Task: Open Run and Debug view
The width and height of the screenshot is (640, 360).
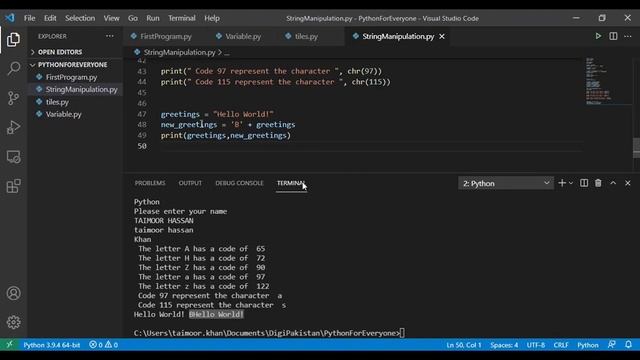Action: (x=13, y=127)
